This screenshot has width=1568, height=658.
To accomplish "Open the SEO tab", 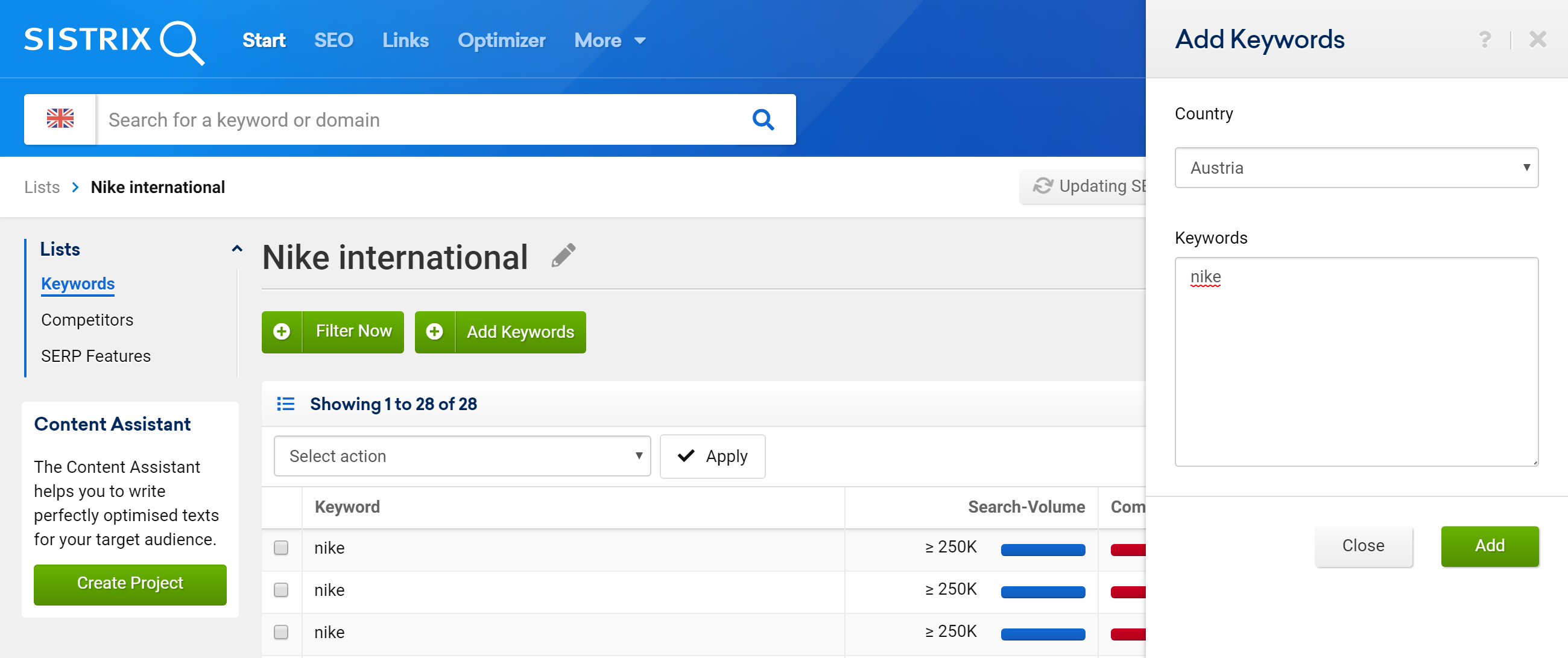I will click(334, 40).
